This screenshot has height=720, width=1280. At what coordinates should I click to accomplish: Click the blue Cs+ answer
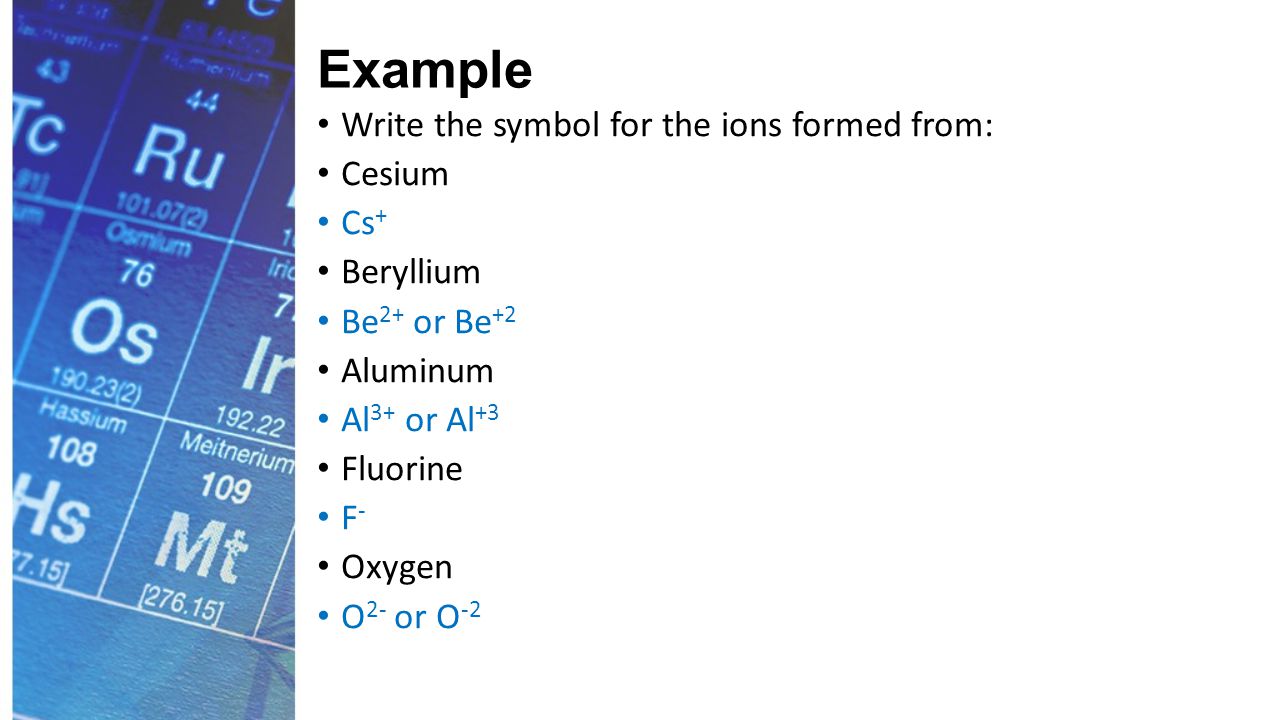[364, 223]
